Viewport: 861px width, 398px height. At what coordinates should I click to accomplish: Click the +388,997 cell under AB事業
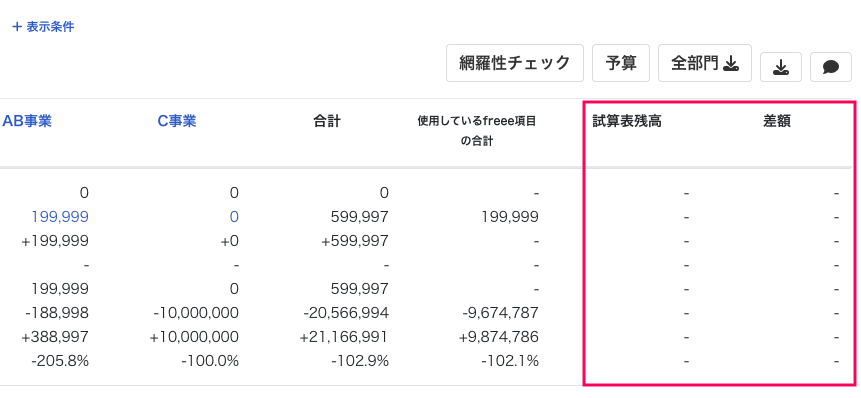pyautogui.click(x=55, y=337)
